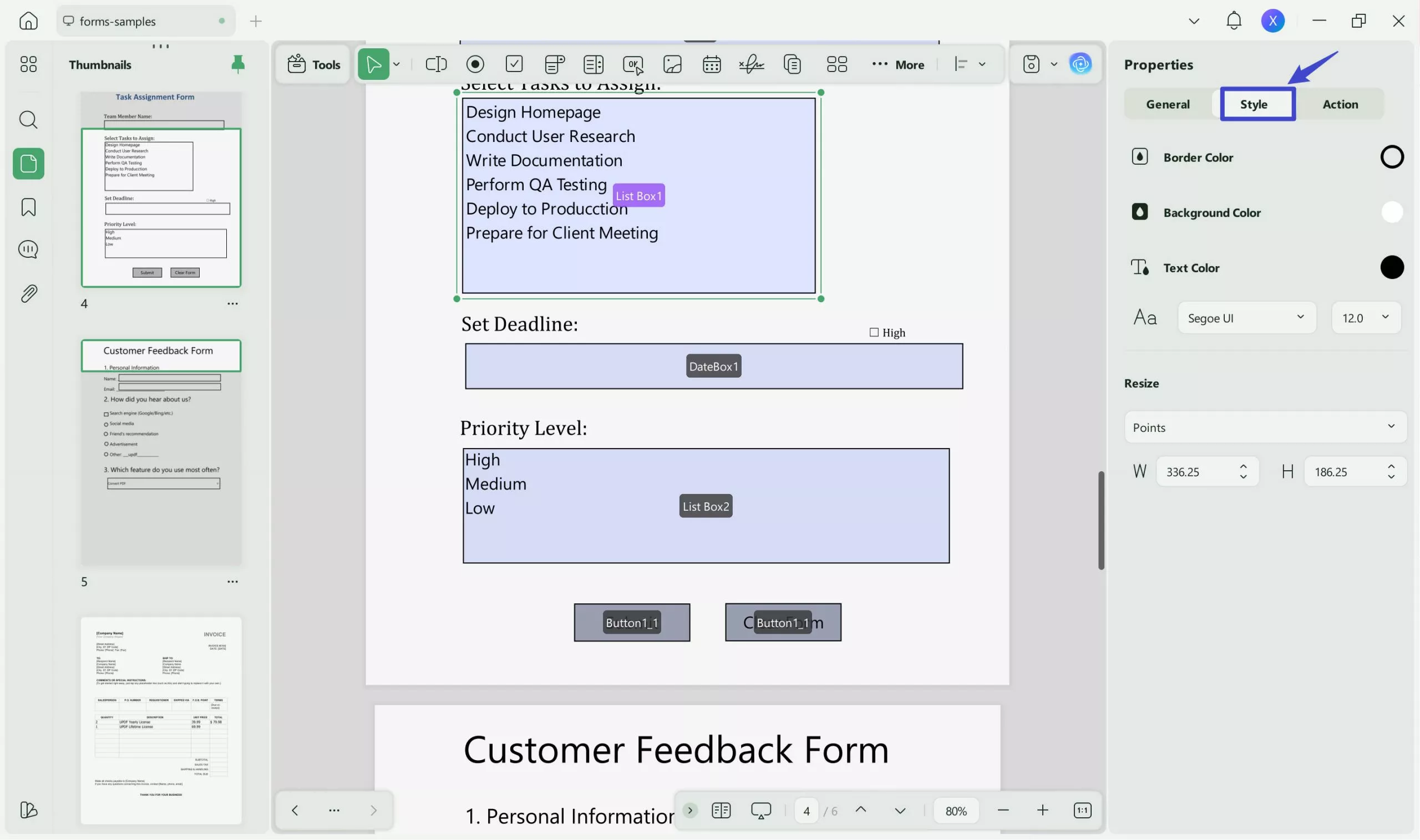Click the More toolbar button
The image size is (1420, 840).
click(899, 64)
